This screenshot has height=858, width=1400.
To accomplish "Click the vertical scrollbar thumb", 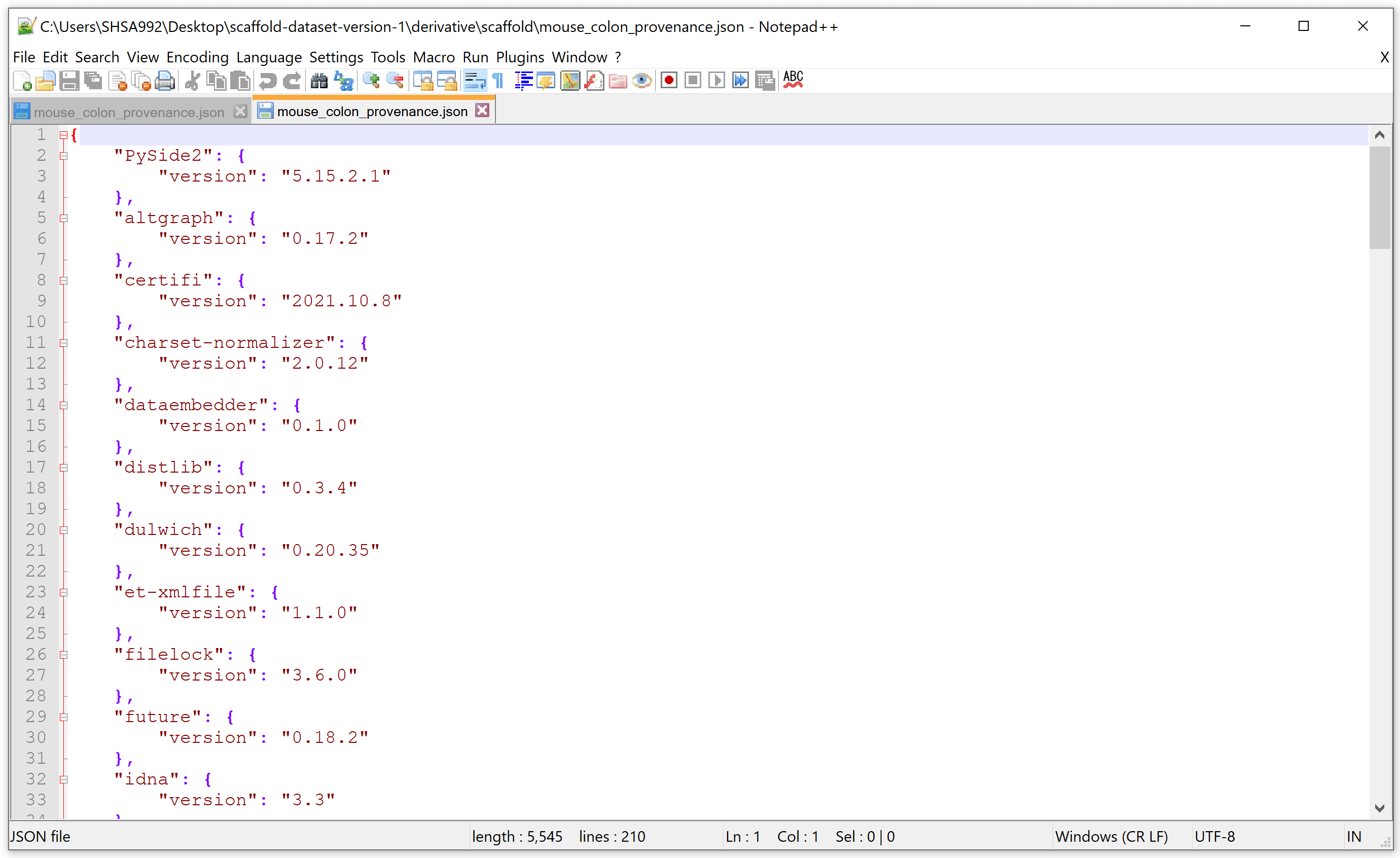I will point(1379,197).
